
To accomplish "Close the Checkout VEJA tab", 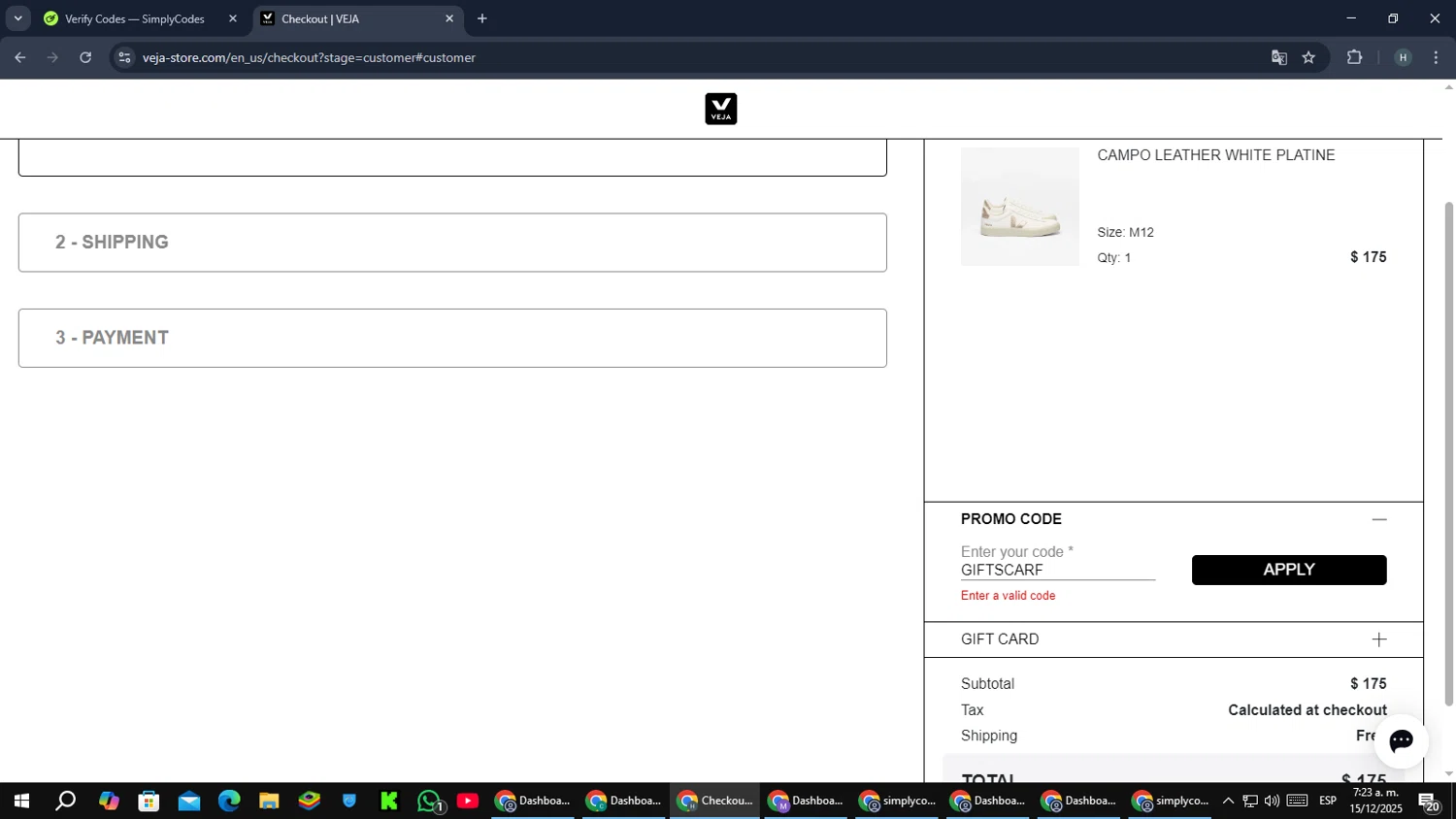I will [x=449, y=18].
